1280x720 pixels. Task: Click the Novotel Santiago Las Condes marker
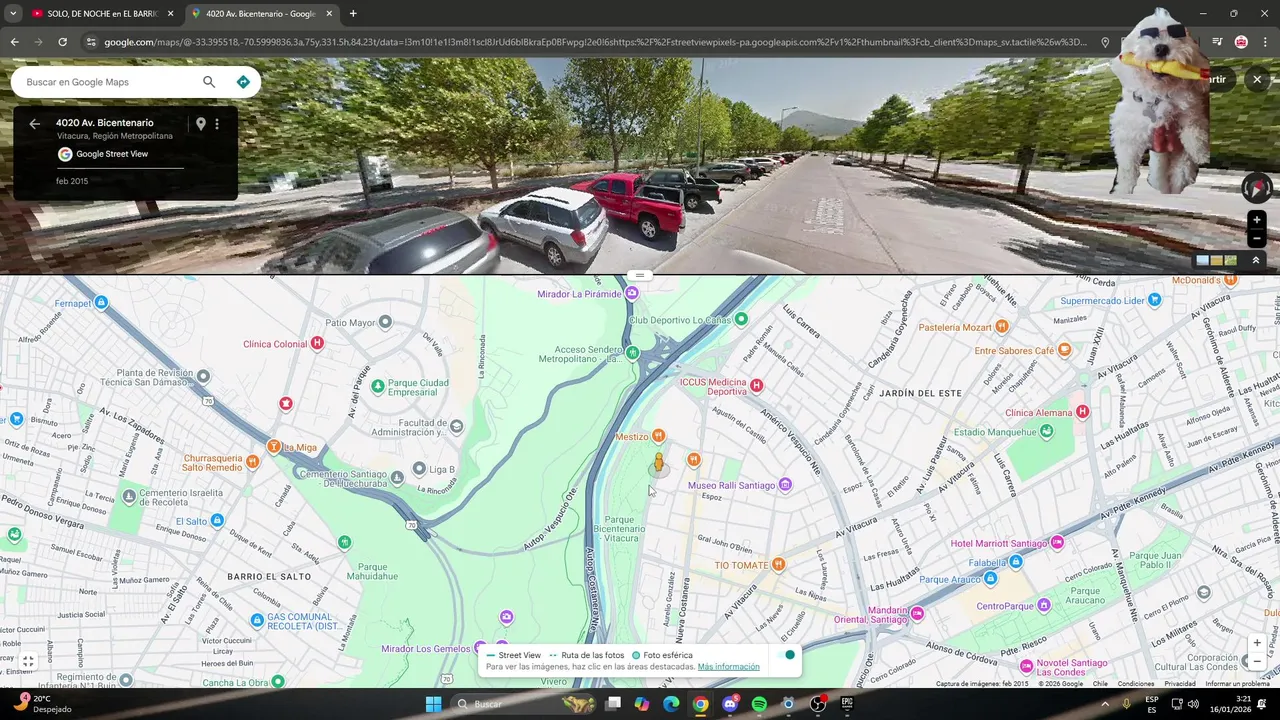coord(1026,666)
